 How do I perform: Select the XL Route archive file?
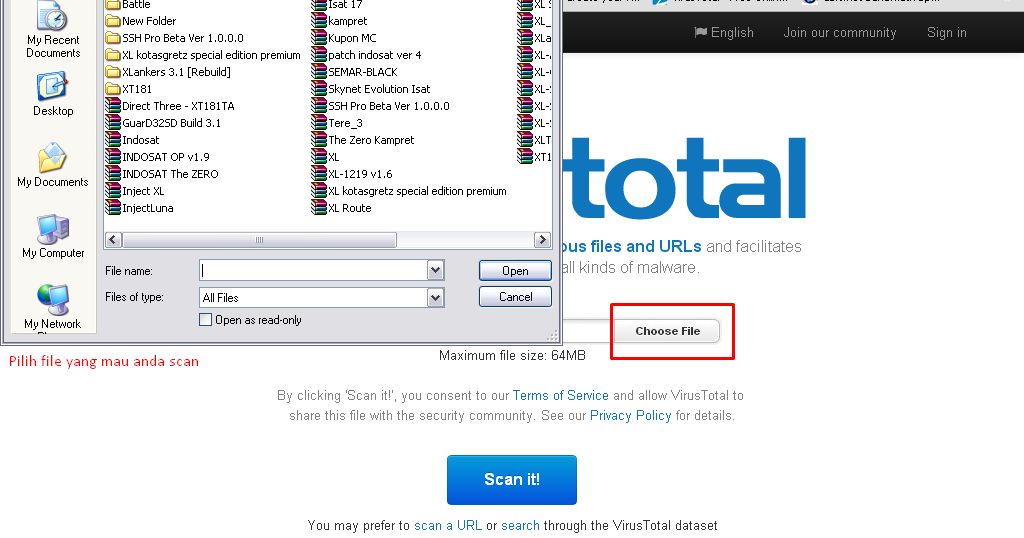[342, 208]
